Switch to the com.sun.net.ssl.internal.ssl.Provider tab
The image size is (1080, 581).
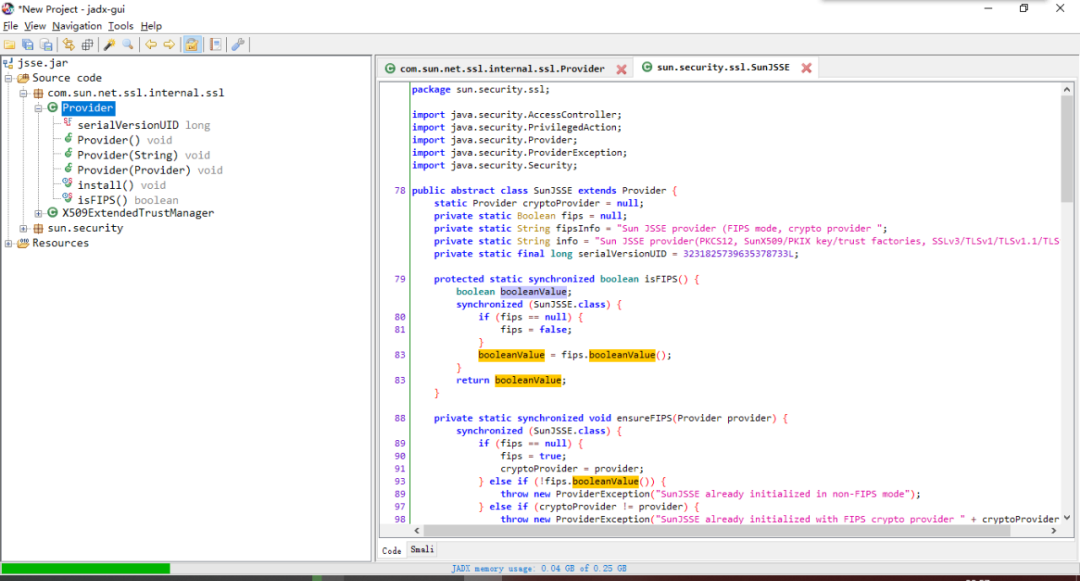pyautogui.click(x=501, y=69)
